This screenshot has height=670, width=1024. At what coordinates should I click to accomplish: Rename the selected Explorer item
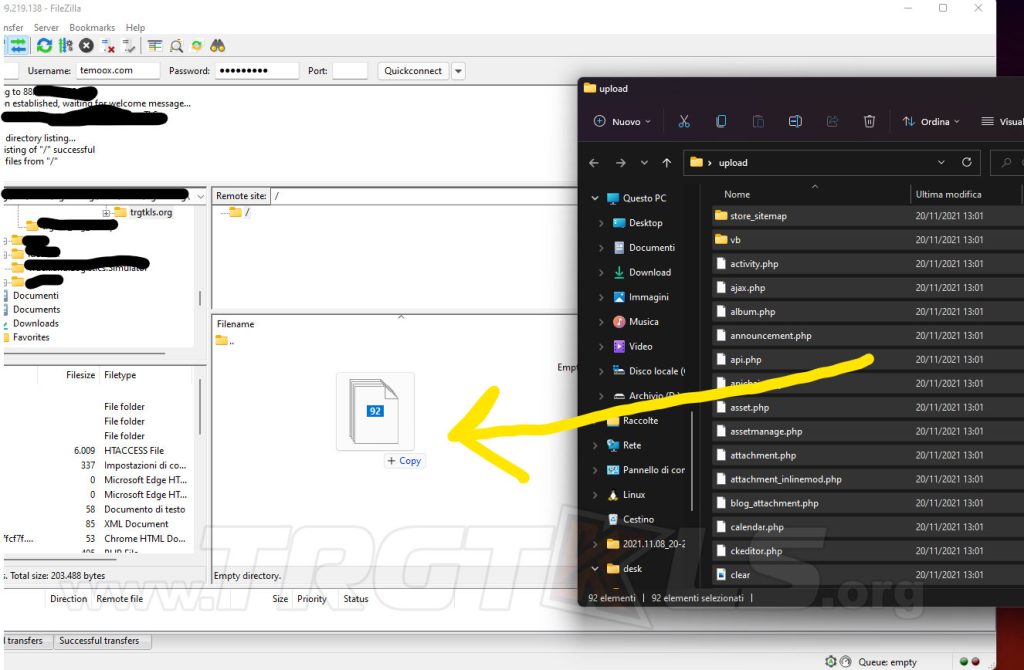[795, 121]
